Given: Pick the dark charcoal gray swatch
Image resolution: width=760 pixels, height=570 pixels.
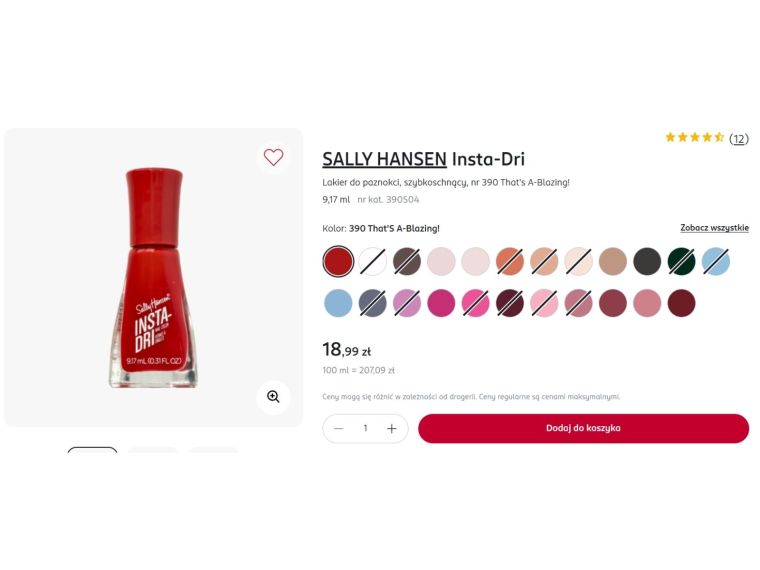Looking at the screenshot, I should point(647,261).
